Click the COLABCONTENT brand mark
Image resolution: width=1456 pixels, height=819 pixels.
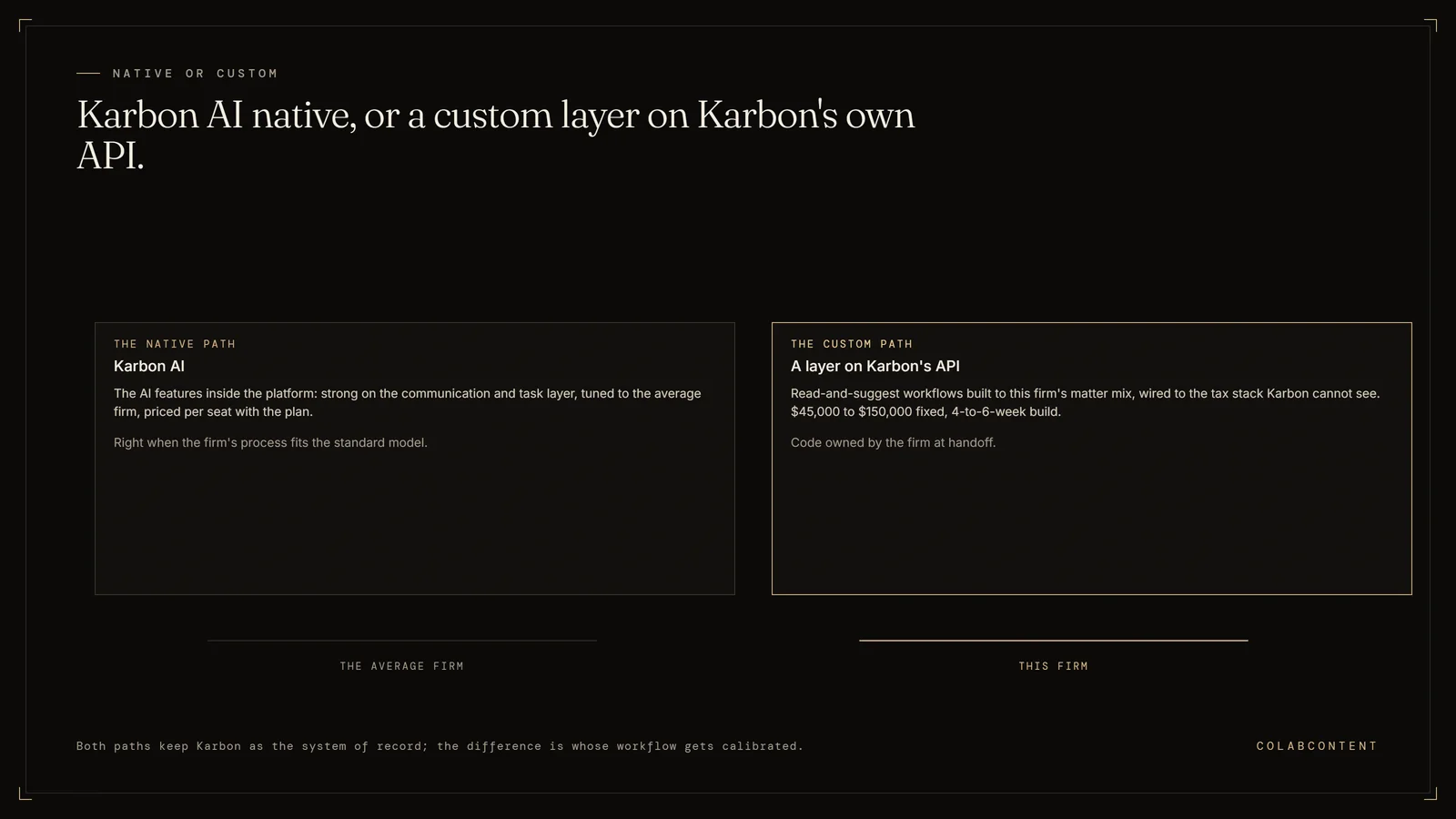[x=1317, y=746]
